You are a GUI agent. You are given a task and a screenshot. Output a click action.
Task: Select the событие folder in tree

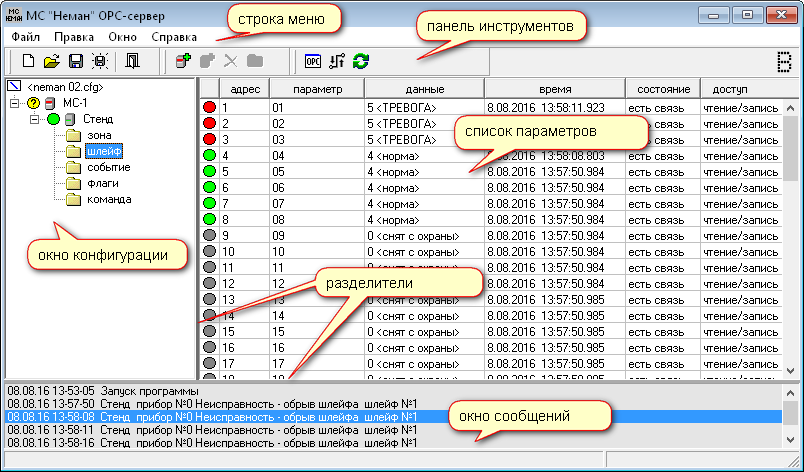(109, 167)
